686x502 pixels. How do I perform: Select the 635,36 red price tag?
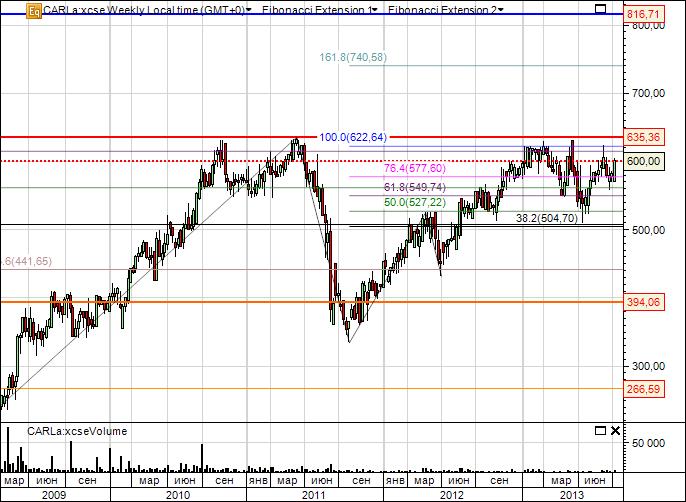tap(643, 137)
